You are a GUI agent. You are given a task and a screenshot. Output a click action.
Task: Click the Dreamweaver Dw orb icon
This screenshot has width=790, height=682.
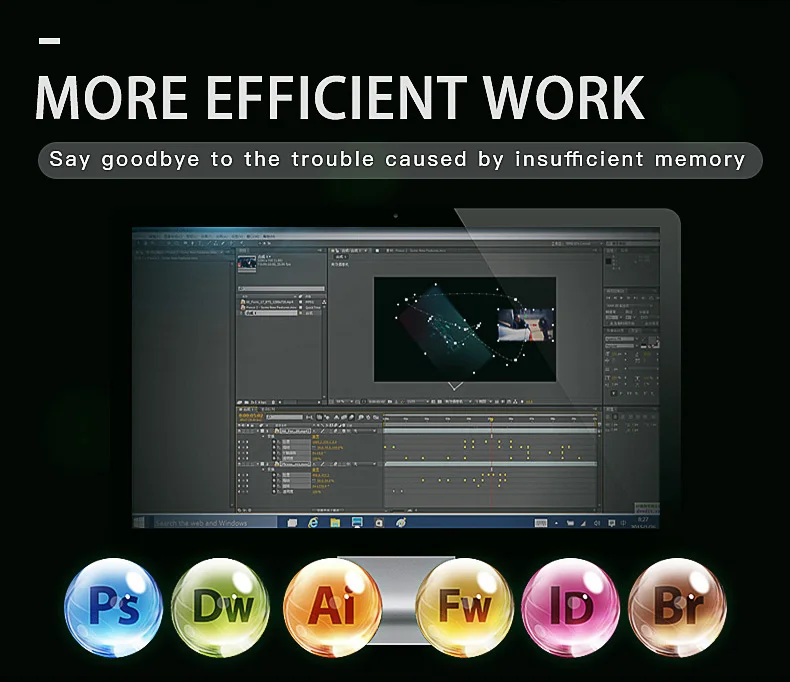[x=221, y=607]
